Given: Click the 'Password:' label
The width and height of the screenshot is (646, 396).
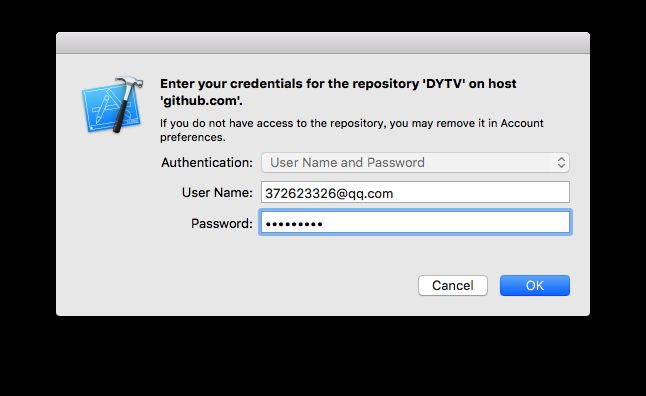Looking at the screenshot, I should 222,223.
